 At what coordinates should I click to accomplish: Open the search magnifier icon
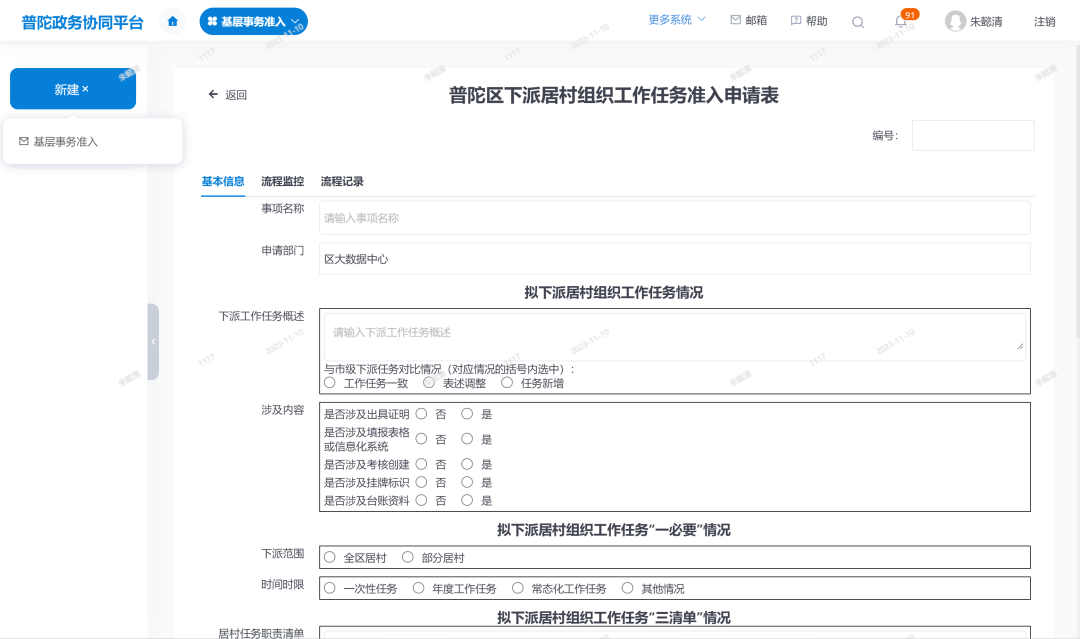coord(857,21)
